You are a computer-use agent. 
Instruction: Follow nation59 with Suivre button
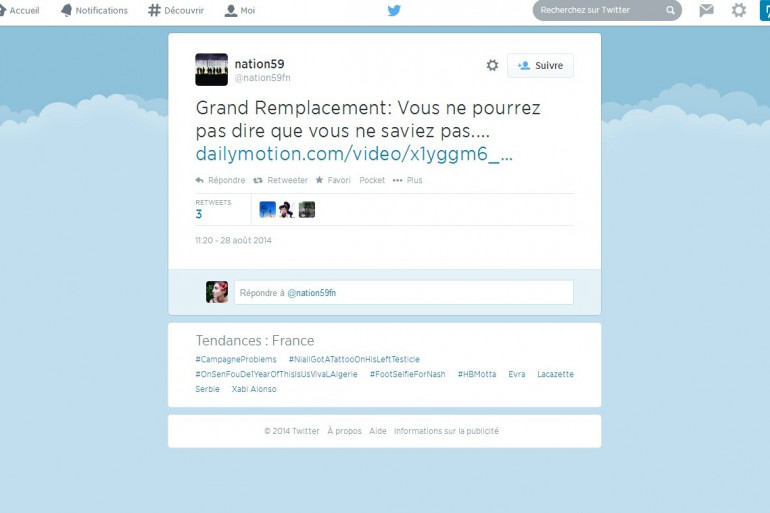540,65
